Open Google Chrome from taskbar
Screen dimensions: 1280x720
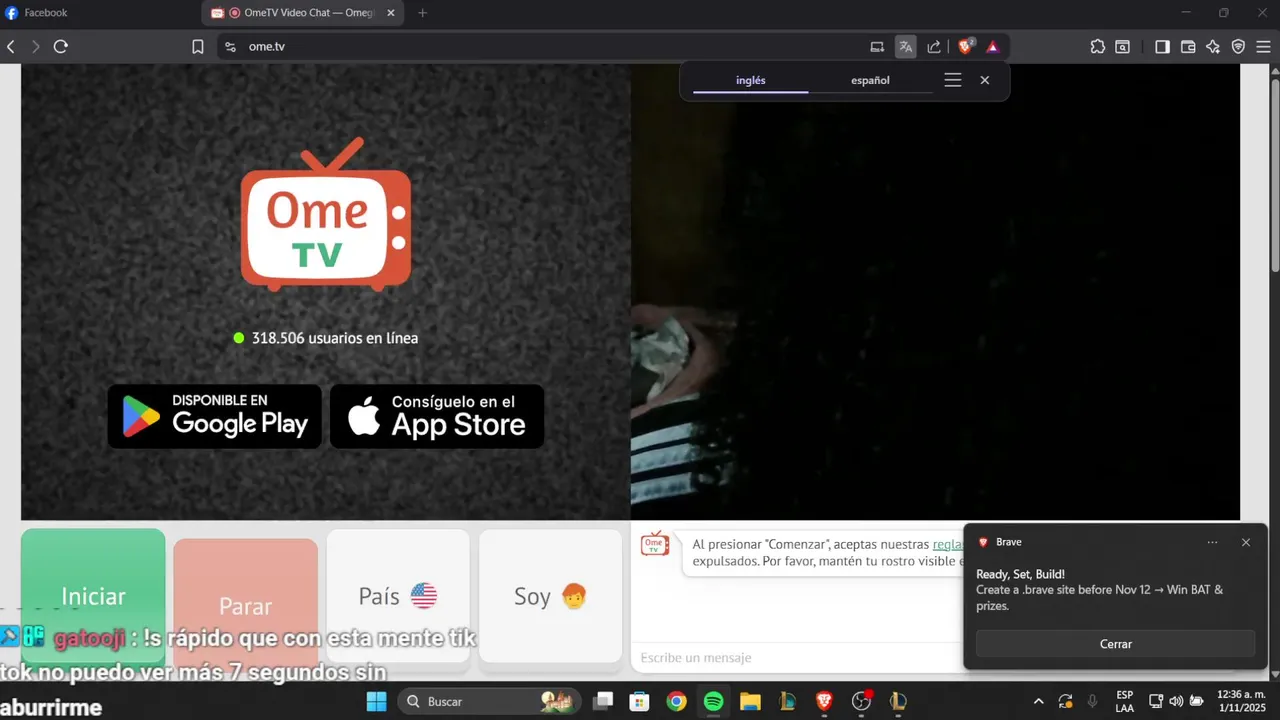[x=676, y=701]
